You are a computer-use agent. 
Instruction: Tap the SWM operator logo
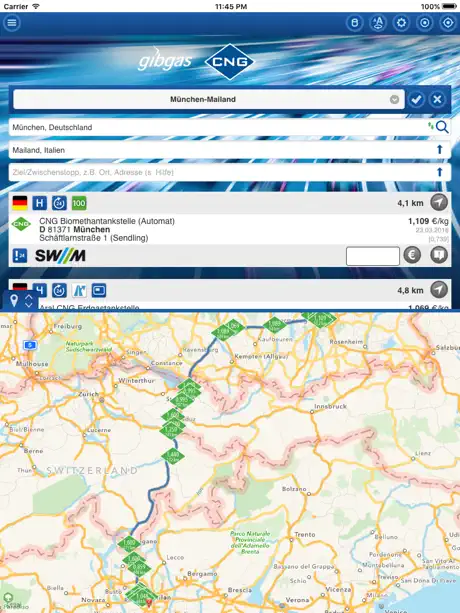[60, 256]
